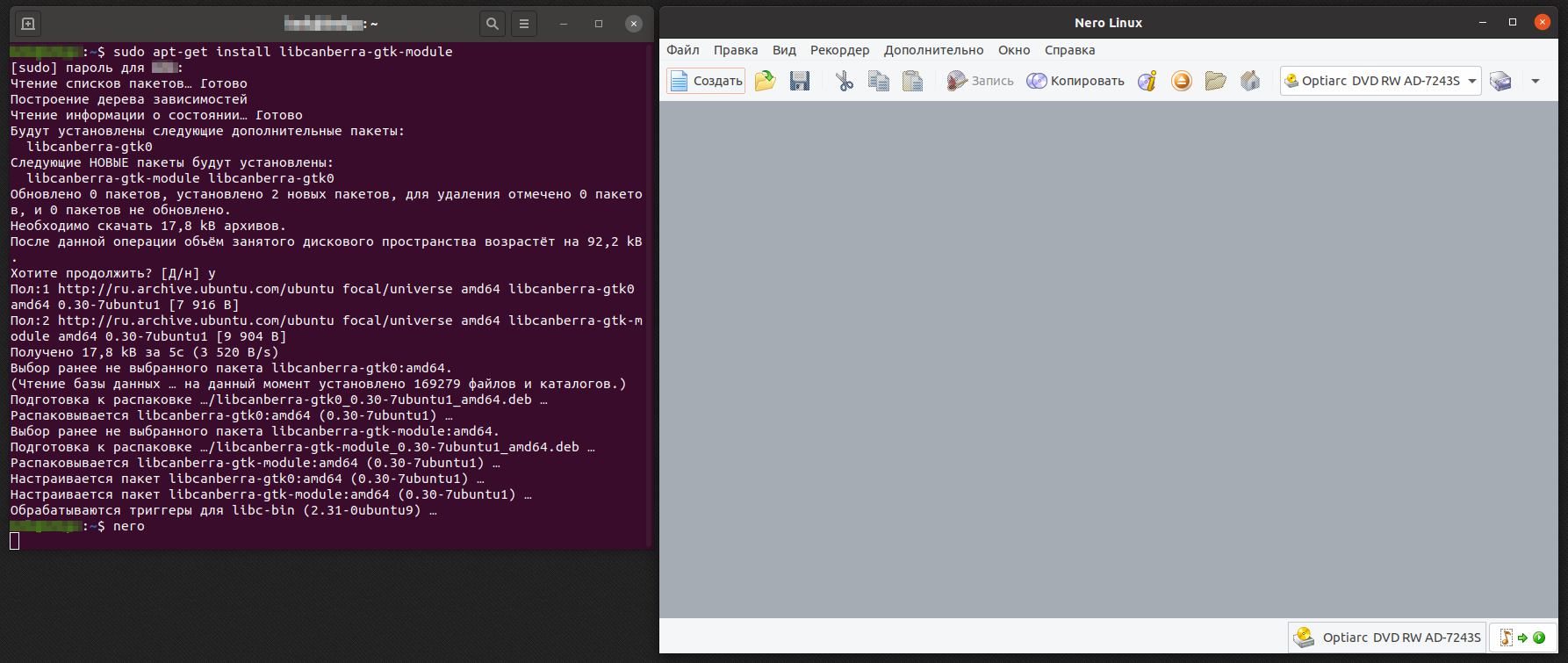Screen dimensions: 1568x663
Task: Open the terminal hamburger menu
Action: coord(524,24)
